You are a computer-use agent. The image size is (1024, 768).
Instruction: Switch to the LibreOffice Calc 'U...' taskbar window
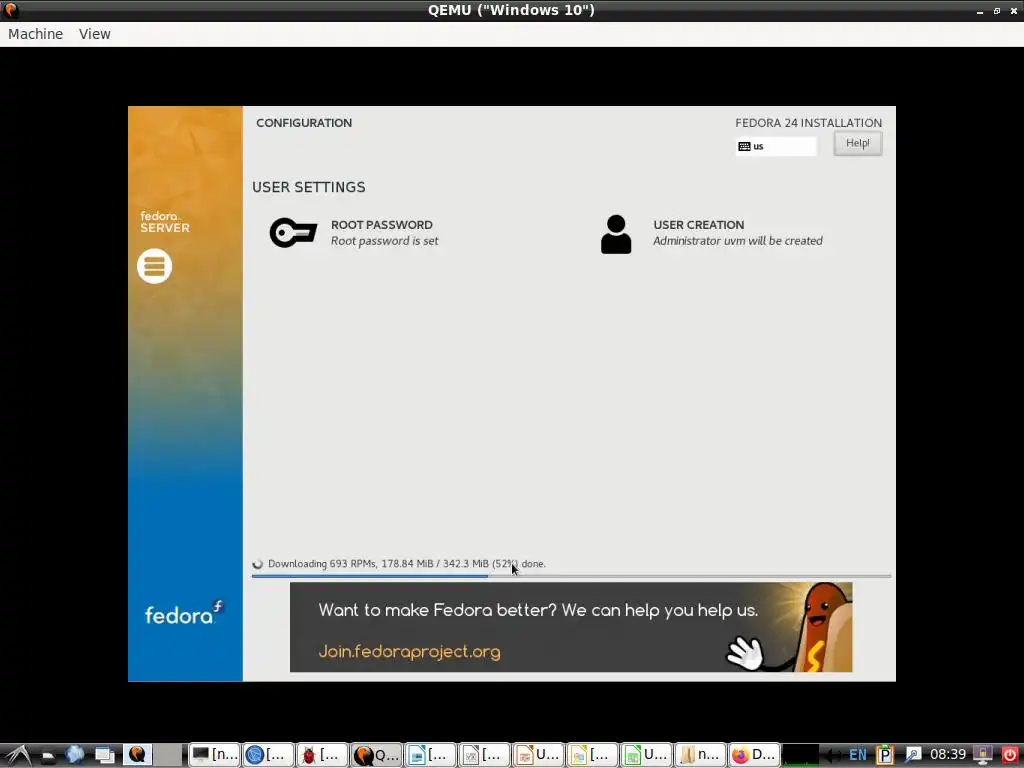click(x=647, y=755)
